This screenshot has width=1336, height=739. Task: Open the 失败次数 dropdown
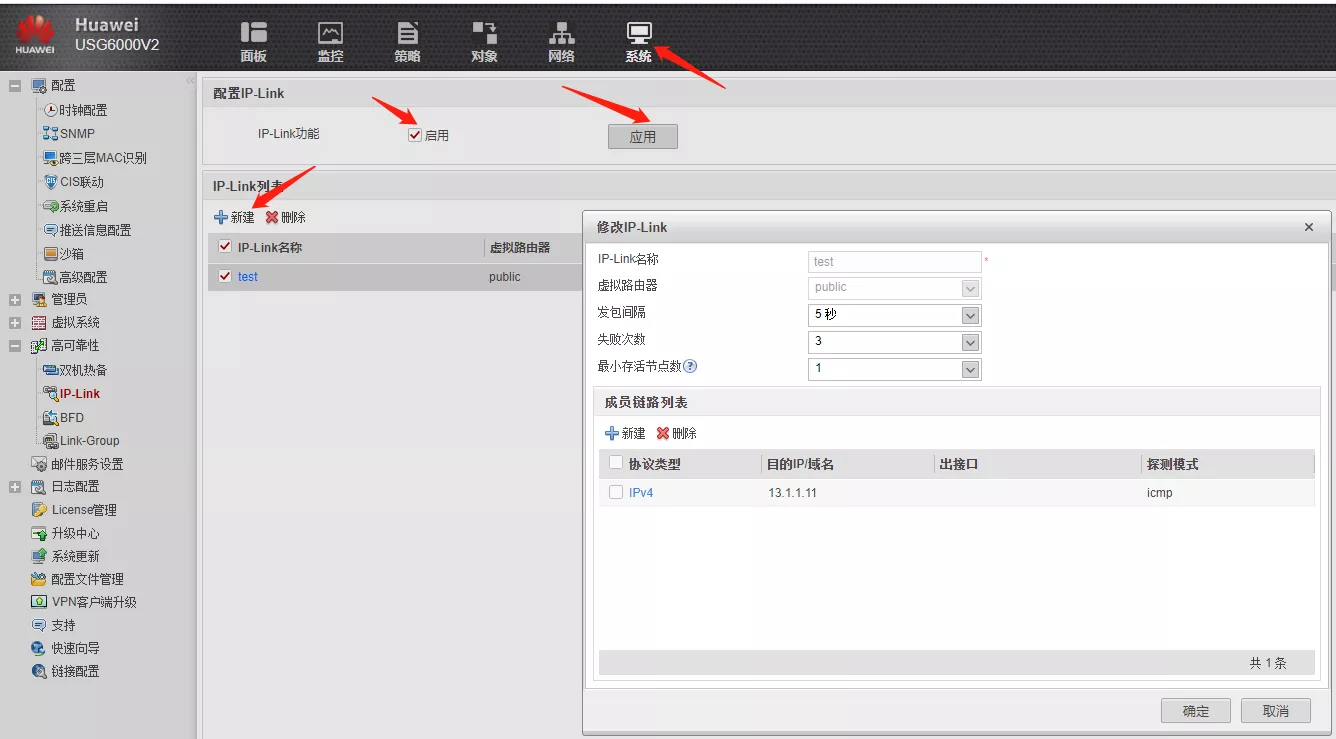(x=969, y=342)
